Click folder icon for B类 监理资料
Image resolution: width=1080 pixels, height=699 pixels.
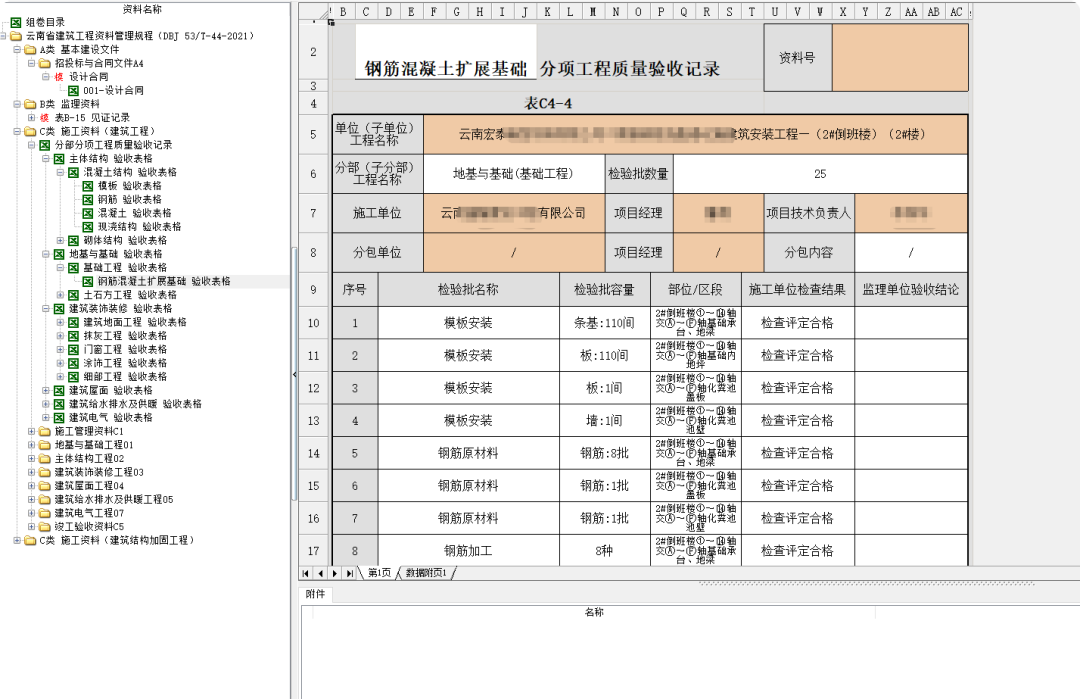30,104
